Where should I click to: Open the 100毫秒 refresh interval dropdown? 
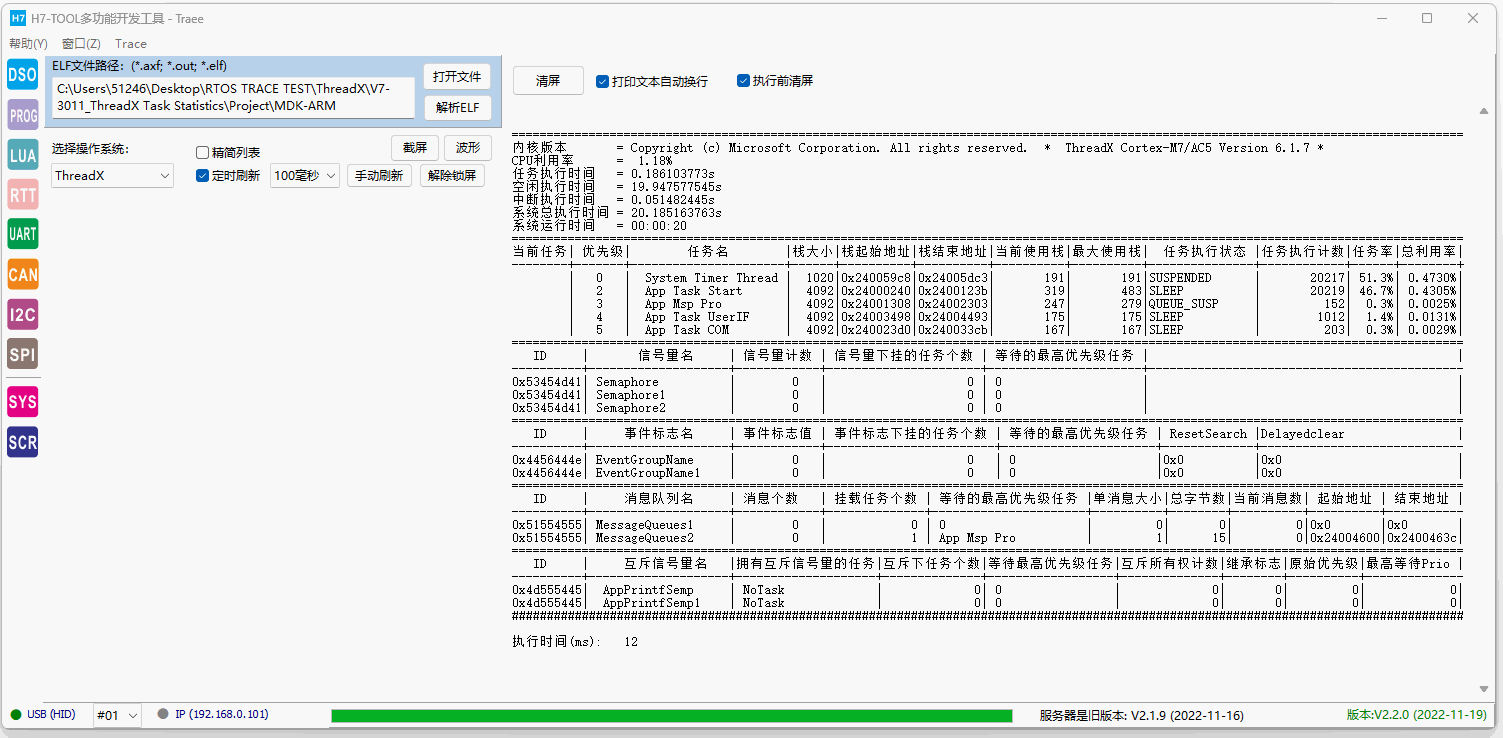[x=304, y=176]
